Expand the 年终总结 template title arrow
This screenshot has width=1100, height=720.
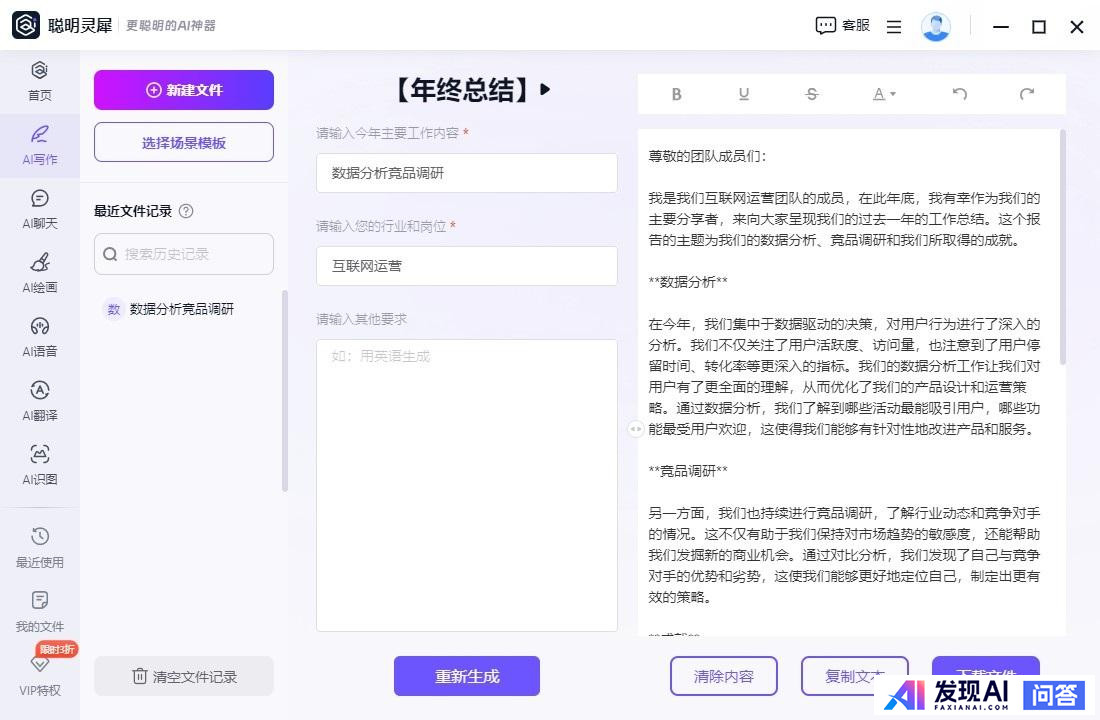(545, 89)
